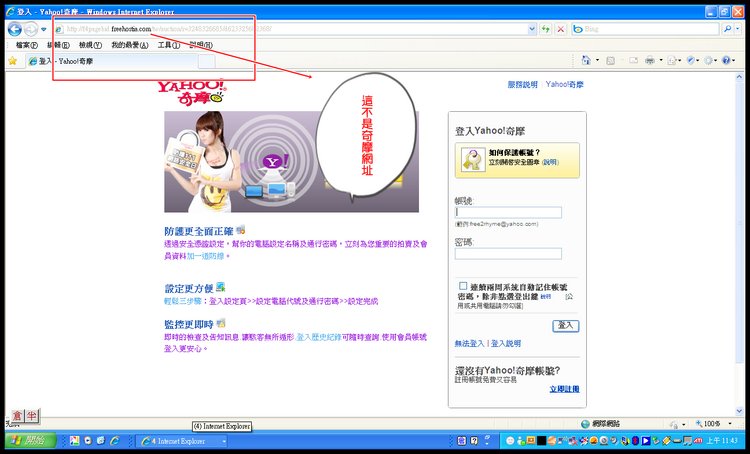Click the small new tab button

[x=207, y=61]
